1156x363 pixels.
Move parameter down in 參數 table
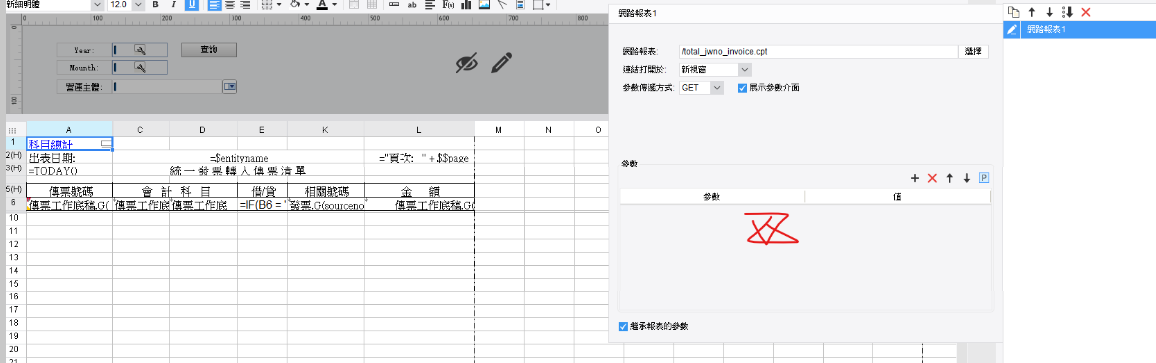pos(967,178)
